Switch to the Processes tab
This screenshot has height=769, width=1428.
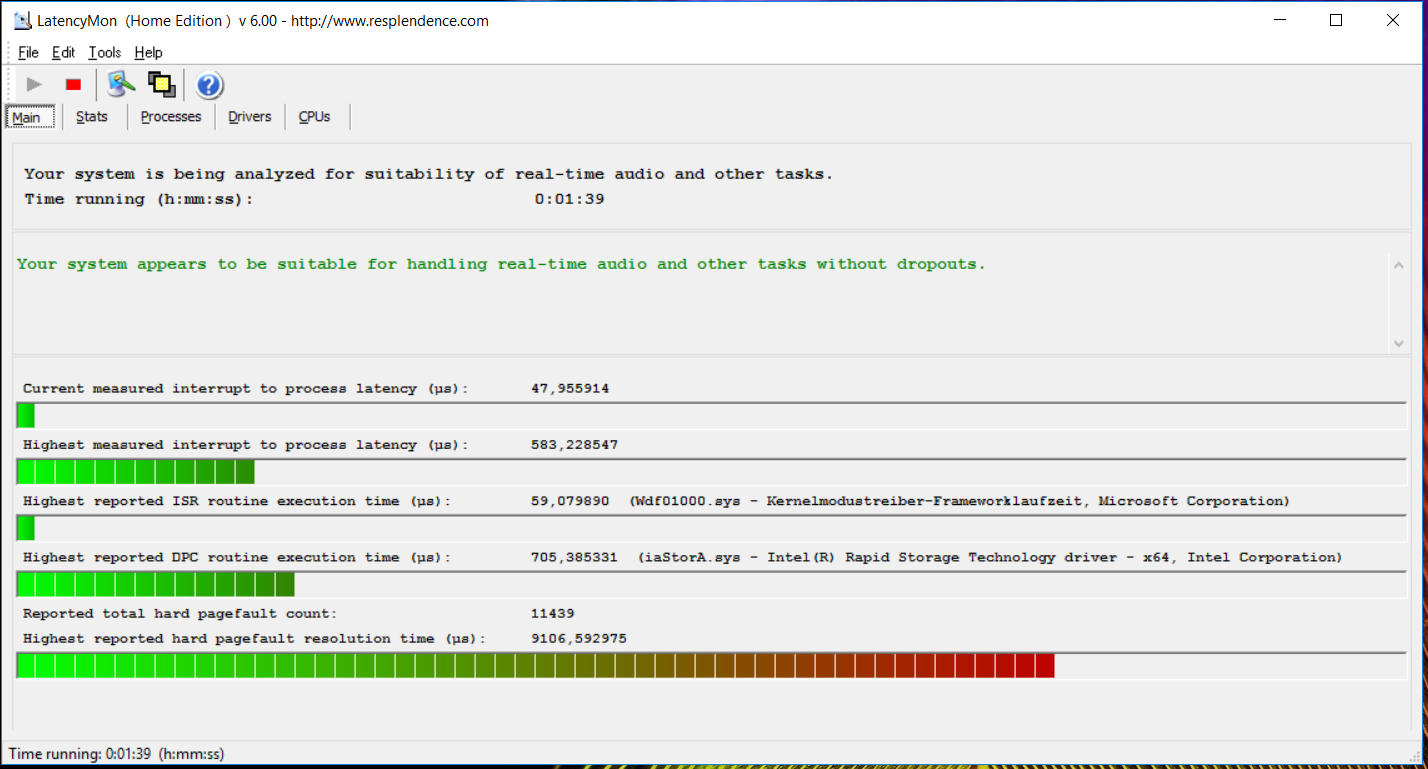pyautogui.click(x=171, y=116)
